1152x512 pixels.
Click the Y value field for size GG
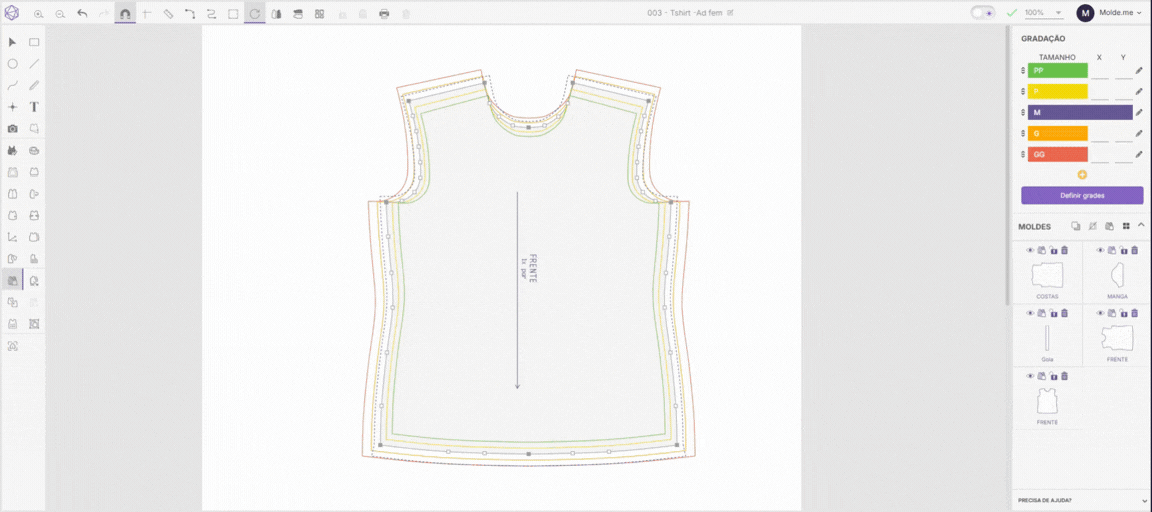click(1123, 156)
